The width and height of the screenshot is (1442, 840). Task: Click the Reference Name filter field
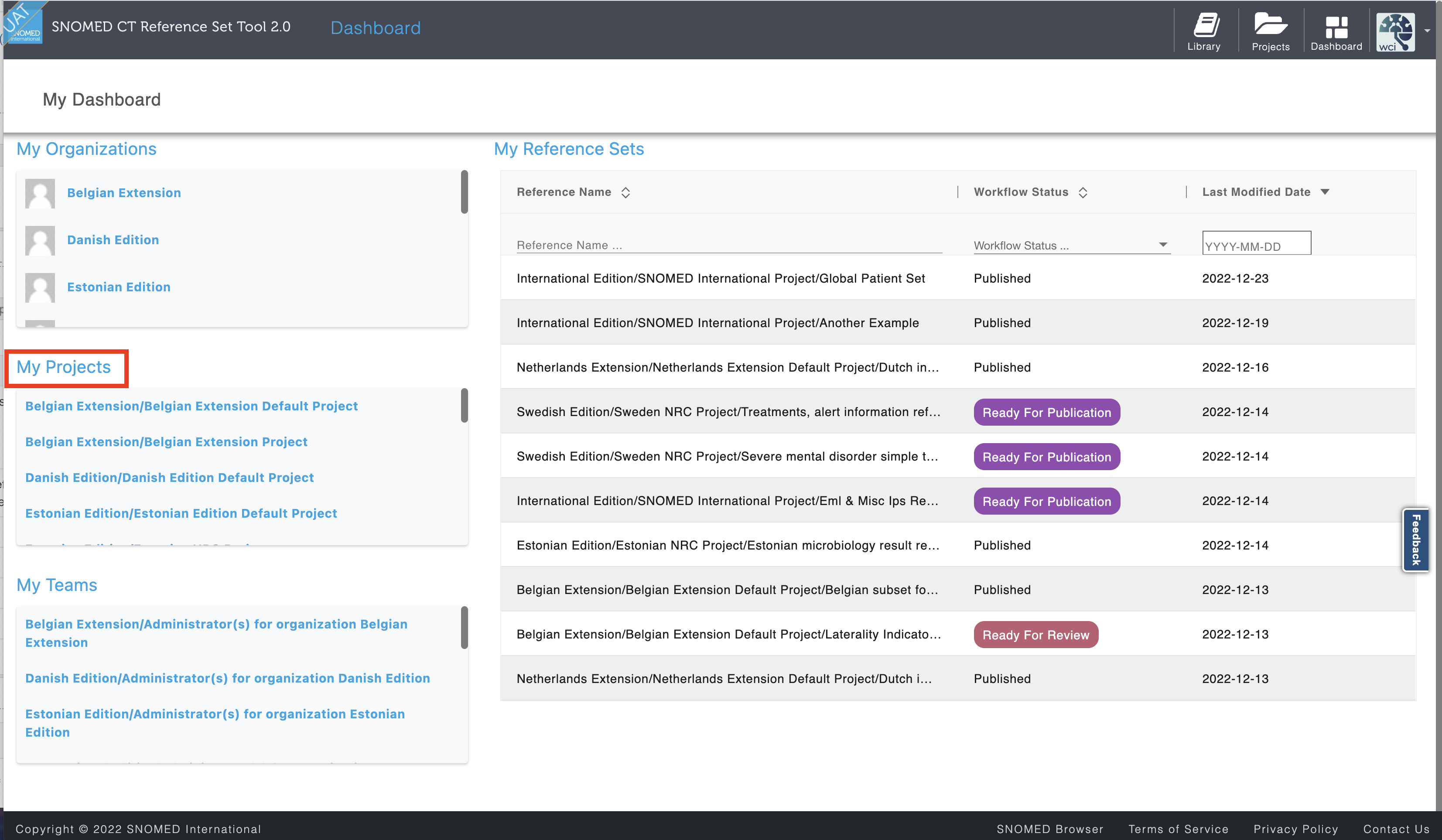tap(729, 245)
